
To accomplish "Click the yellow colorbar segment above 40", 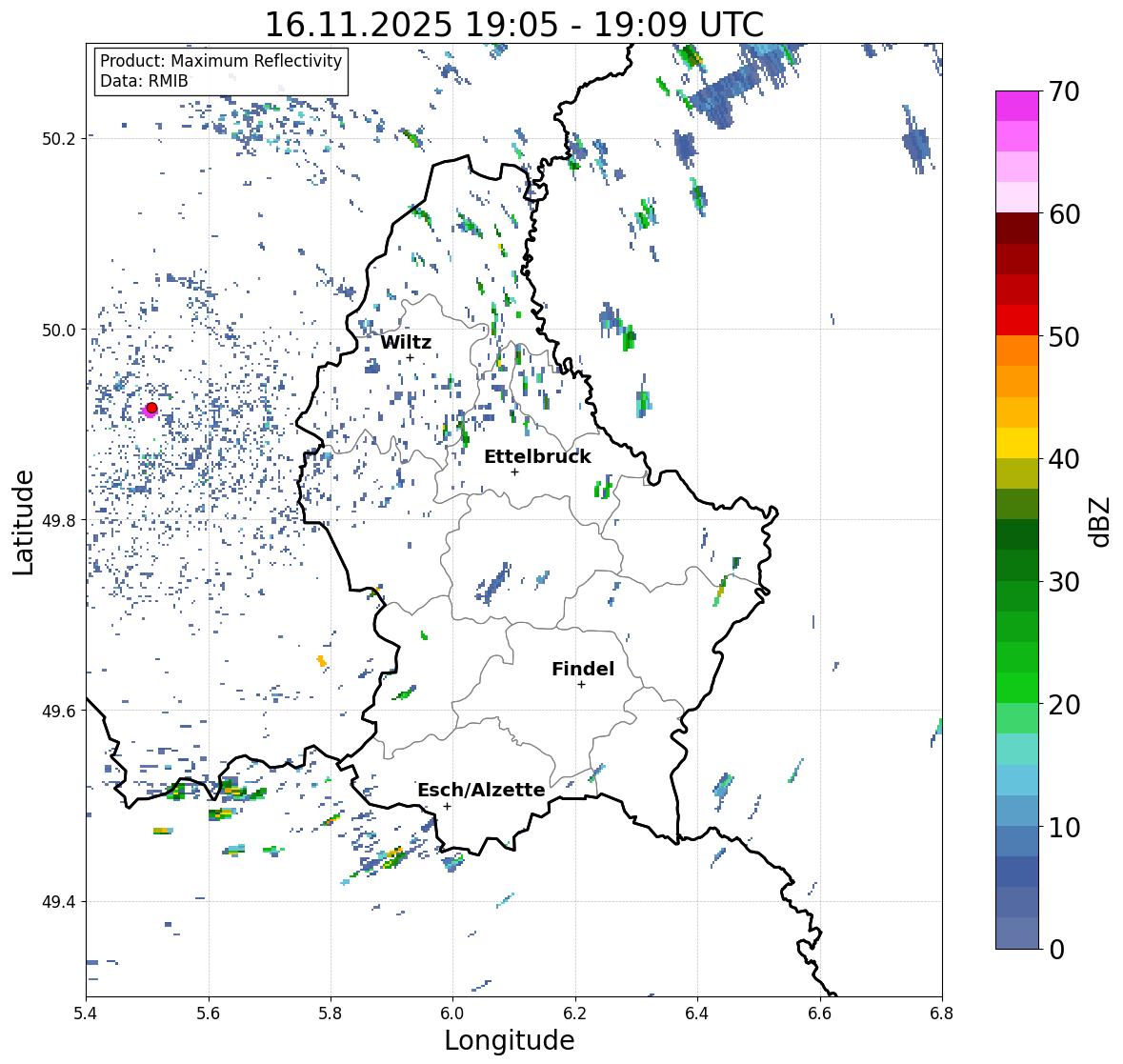I will click(1017, 443).
